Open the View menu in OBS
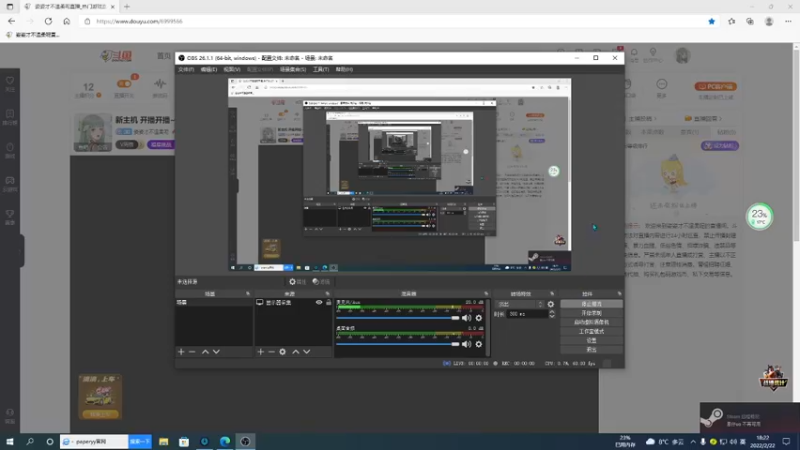The image size is (800, 450). coord(232,69)
